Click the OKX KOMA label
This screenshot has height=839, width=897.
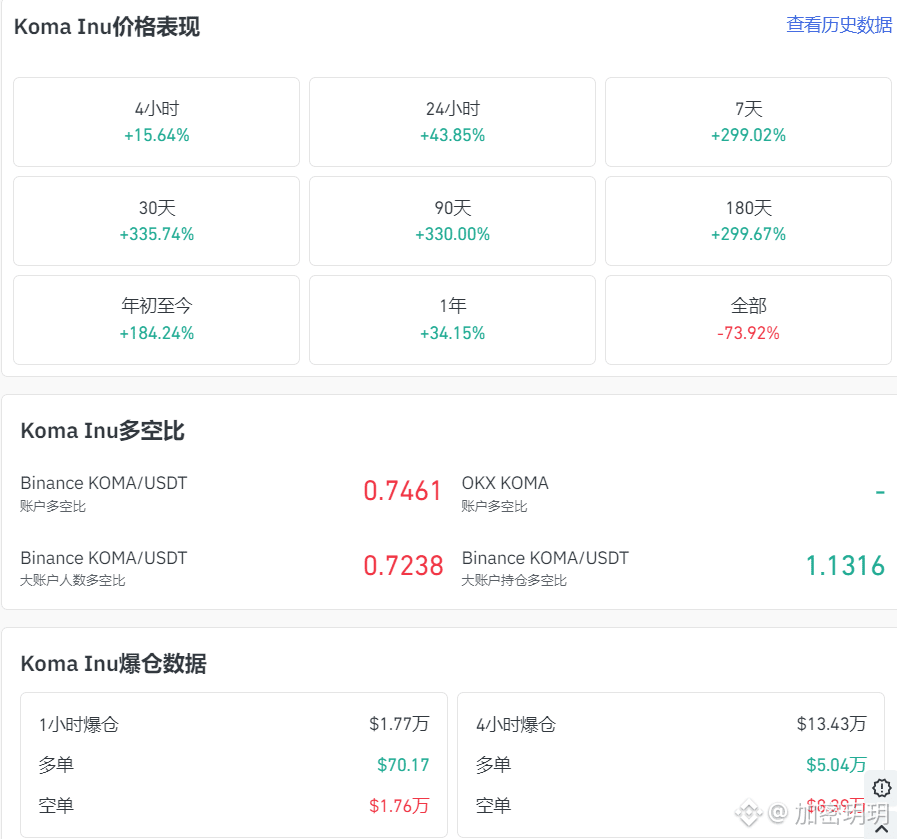505,483
